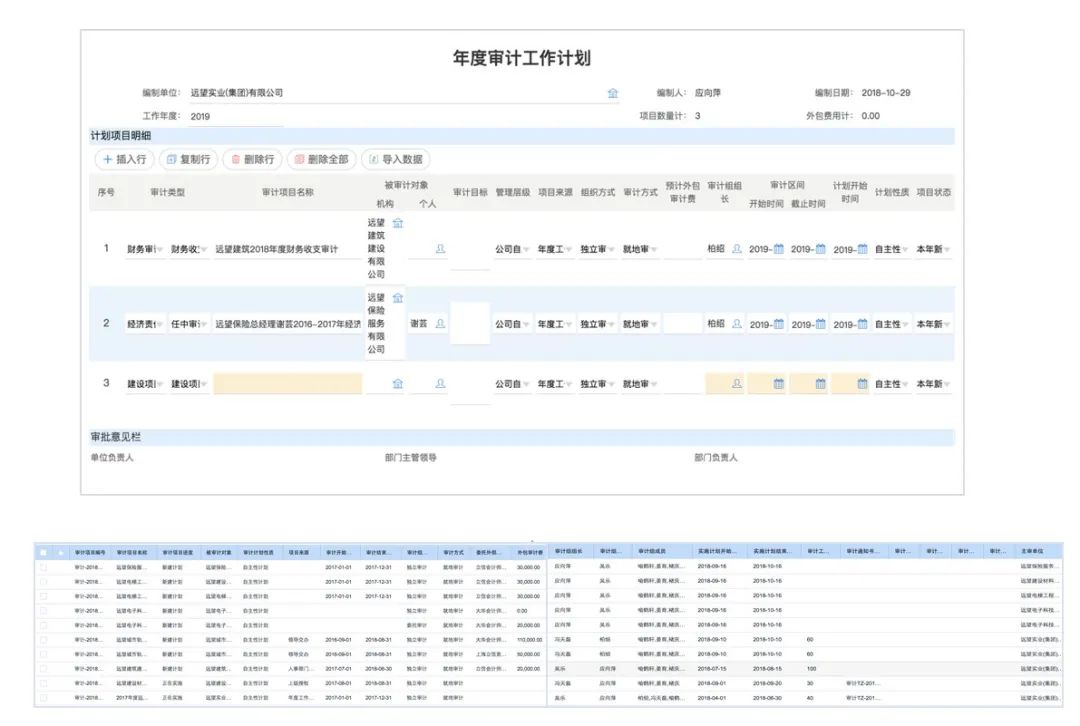
Task: Click the 预计外包审计费 field in row 2
Action: point(683,324)
